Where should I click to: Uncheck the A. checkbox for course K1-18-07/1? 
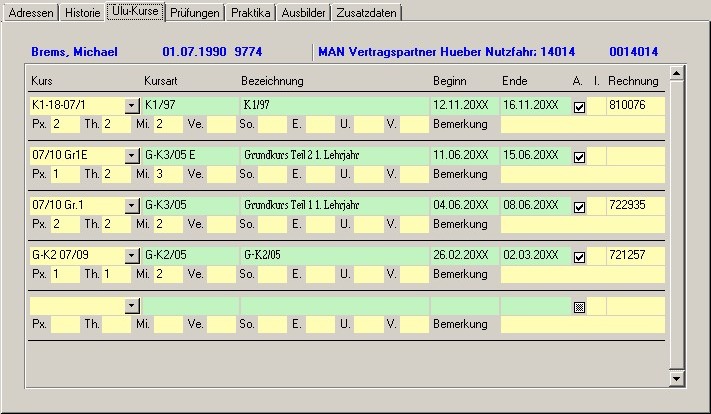pyautogui.click(x=579, y=107)
